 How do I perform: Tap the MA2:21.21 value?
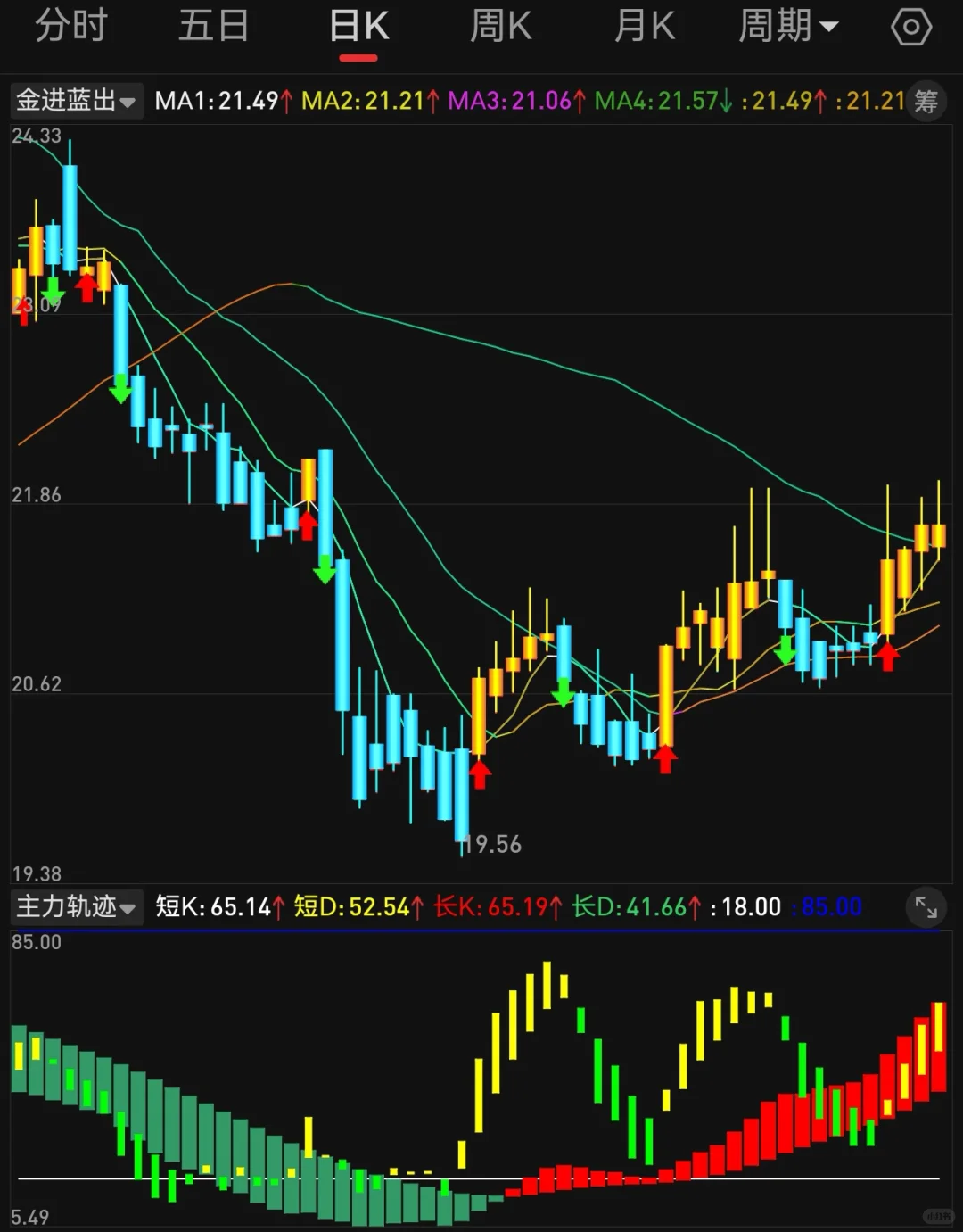[369, 101]
